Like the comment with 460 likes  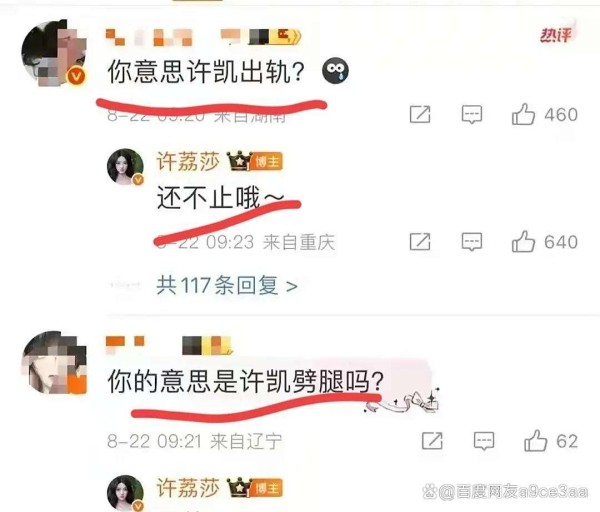[523, 114]
